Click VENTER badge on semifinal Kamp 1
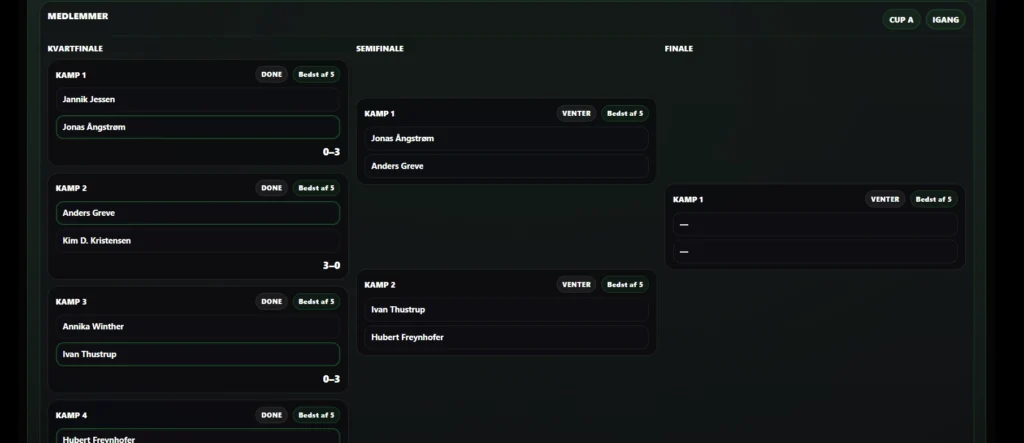This screenshot has height=443, width=1024. [576, 114]
